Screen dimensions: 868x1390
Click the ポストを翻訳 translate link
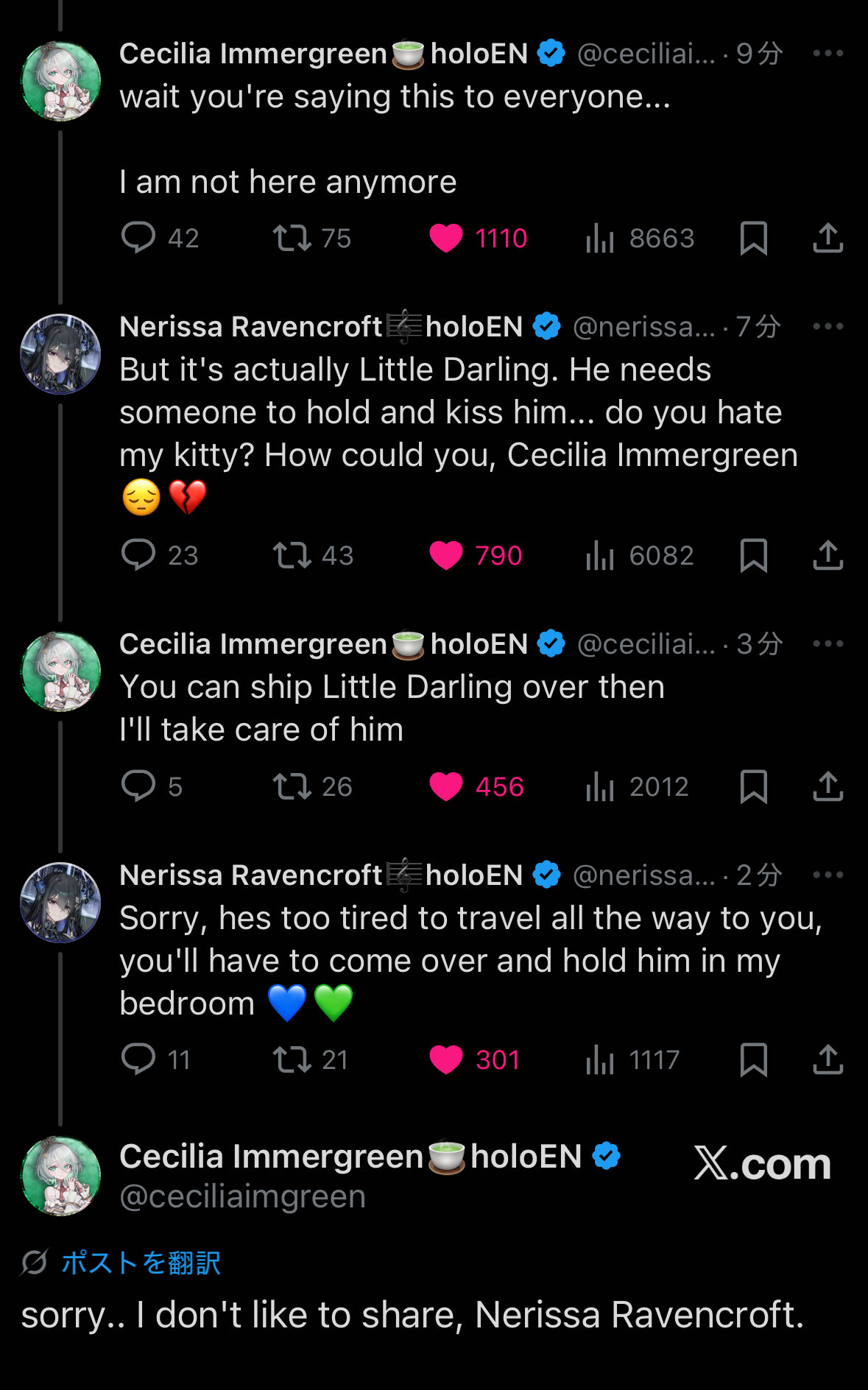point(141,1263)
